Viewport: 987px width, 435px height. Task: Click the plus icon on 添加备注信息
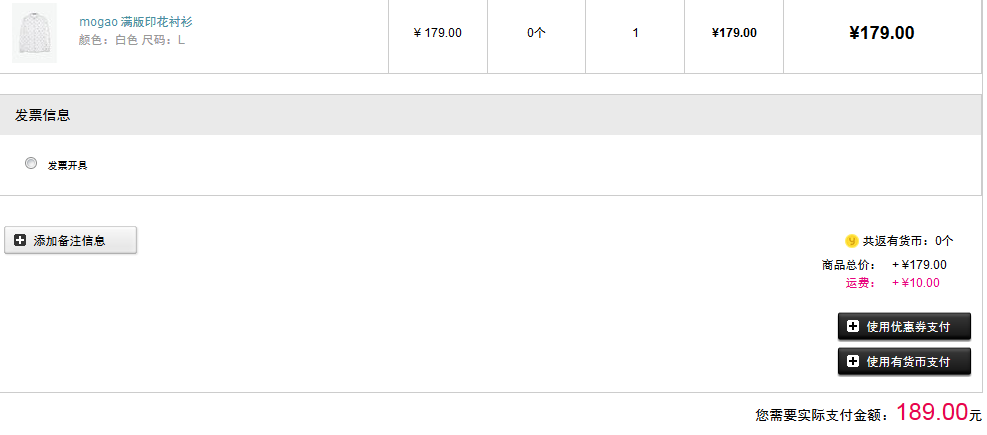20,240
